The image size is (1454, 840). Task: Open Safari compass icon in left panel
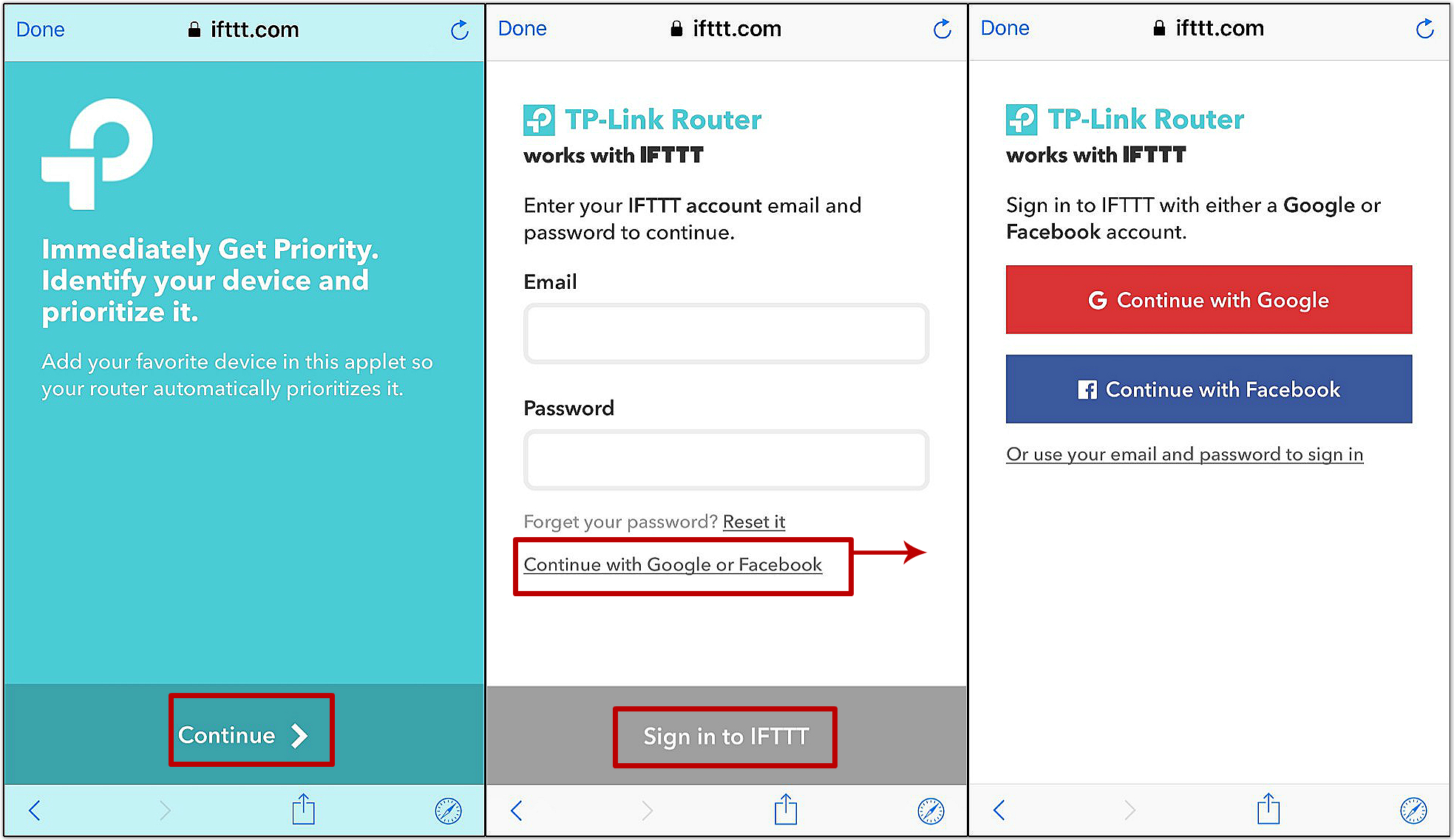[448, 811]
